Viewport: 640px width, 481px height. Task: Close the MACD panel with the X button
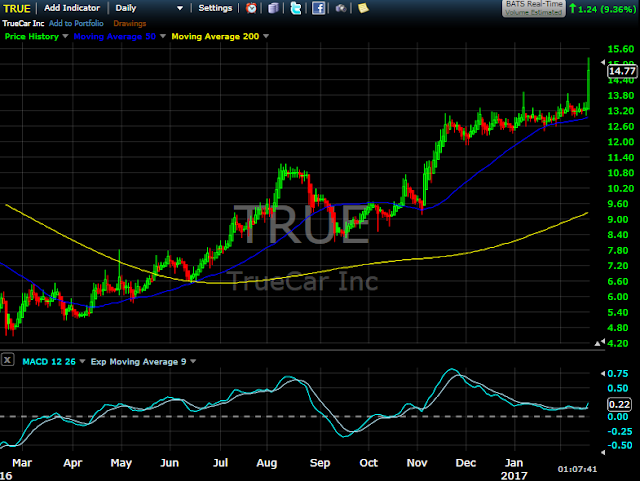(7, 360)
